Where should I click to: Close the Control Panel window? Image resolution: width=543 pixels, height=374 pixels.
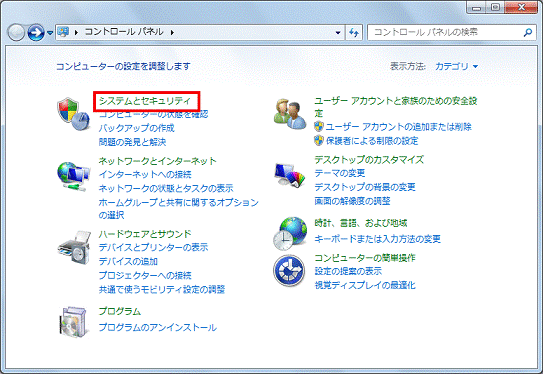[522, 7]
